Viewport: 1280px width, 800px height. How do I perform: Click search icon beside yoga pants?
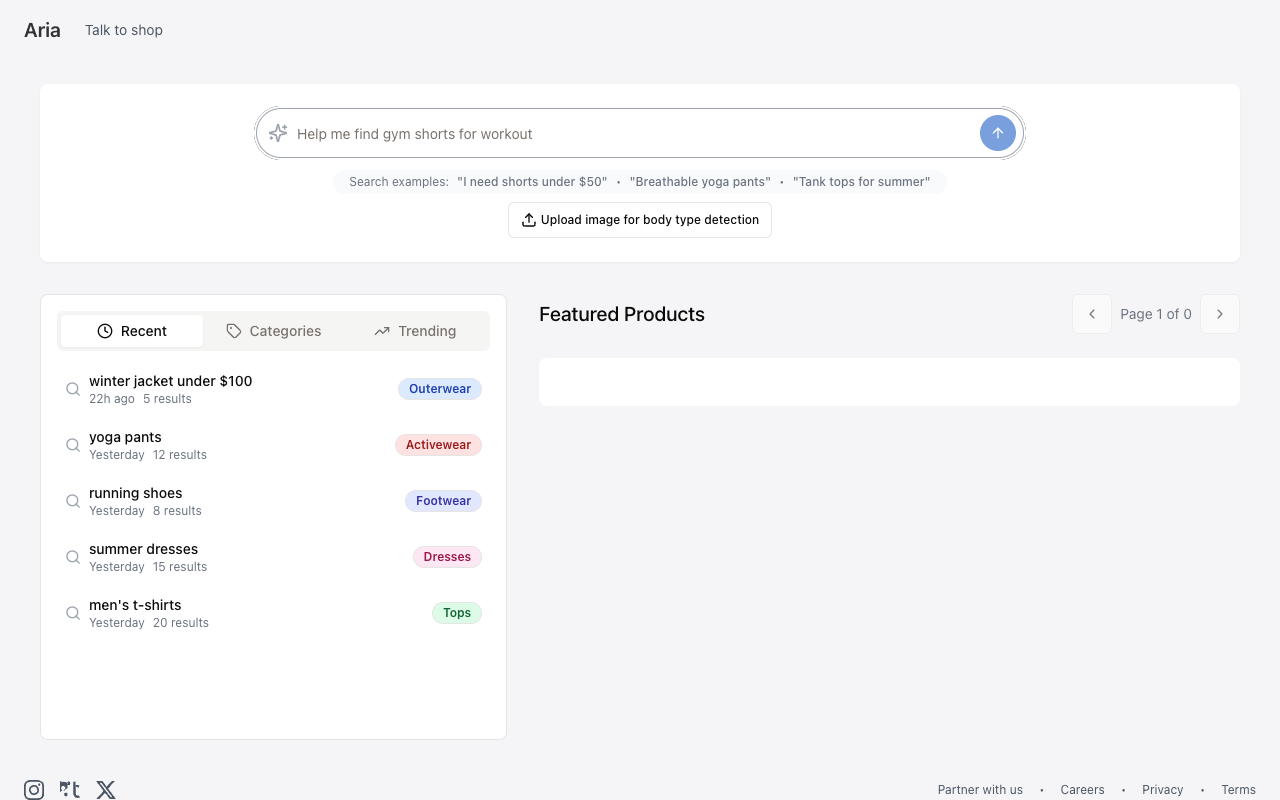tap(73, 445)
